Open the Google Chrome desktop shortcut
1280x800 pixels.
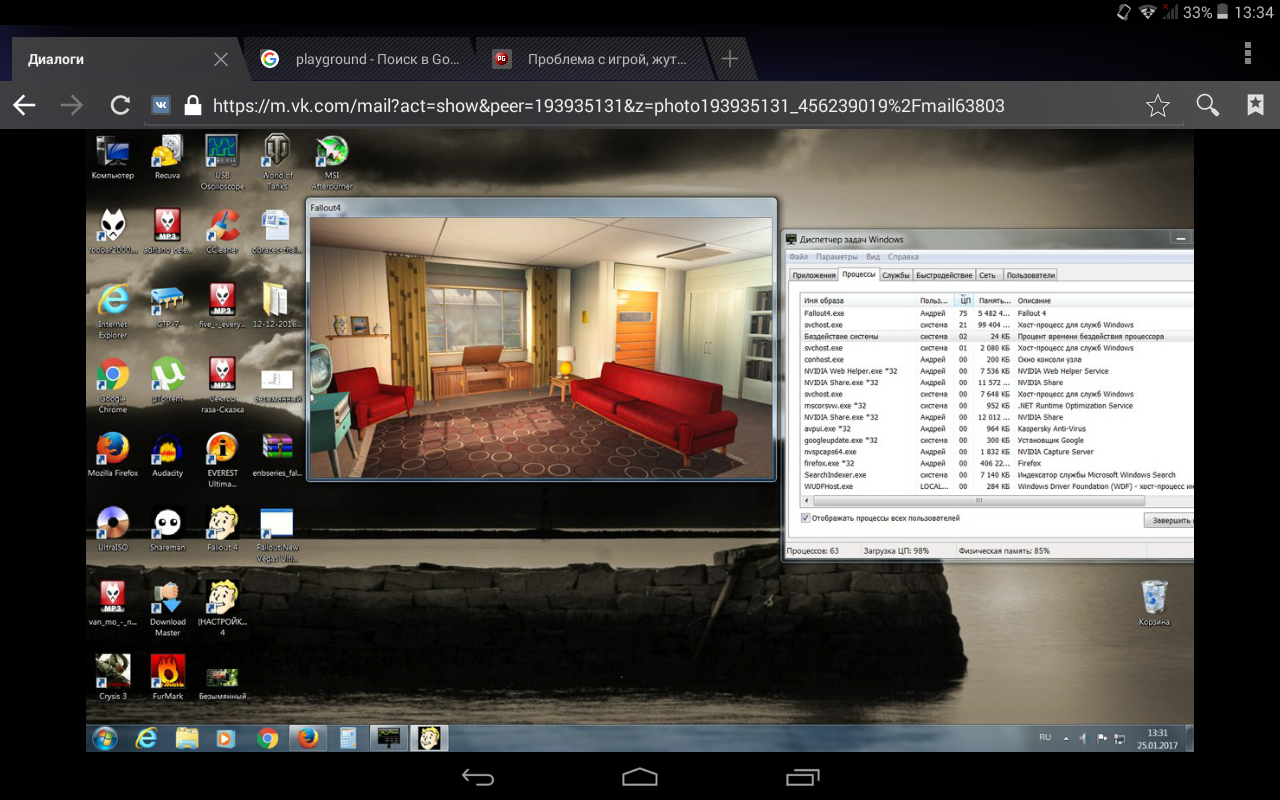112,386
